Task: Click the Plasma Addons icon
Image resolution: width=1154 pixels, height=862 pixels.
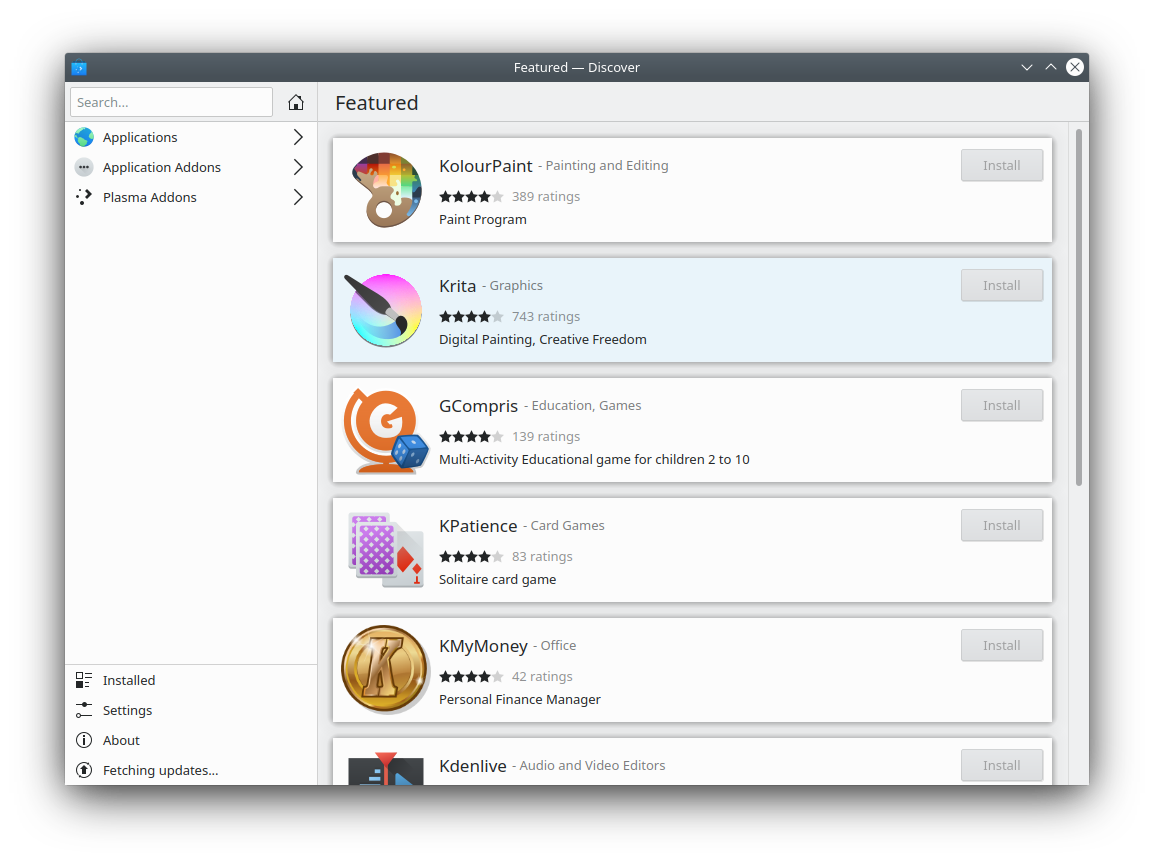Action: [x=84, y=197]
